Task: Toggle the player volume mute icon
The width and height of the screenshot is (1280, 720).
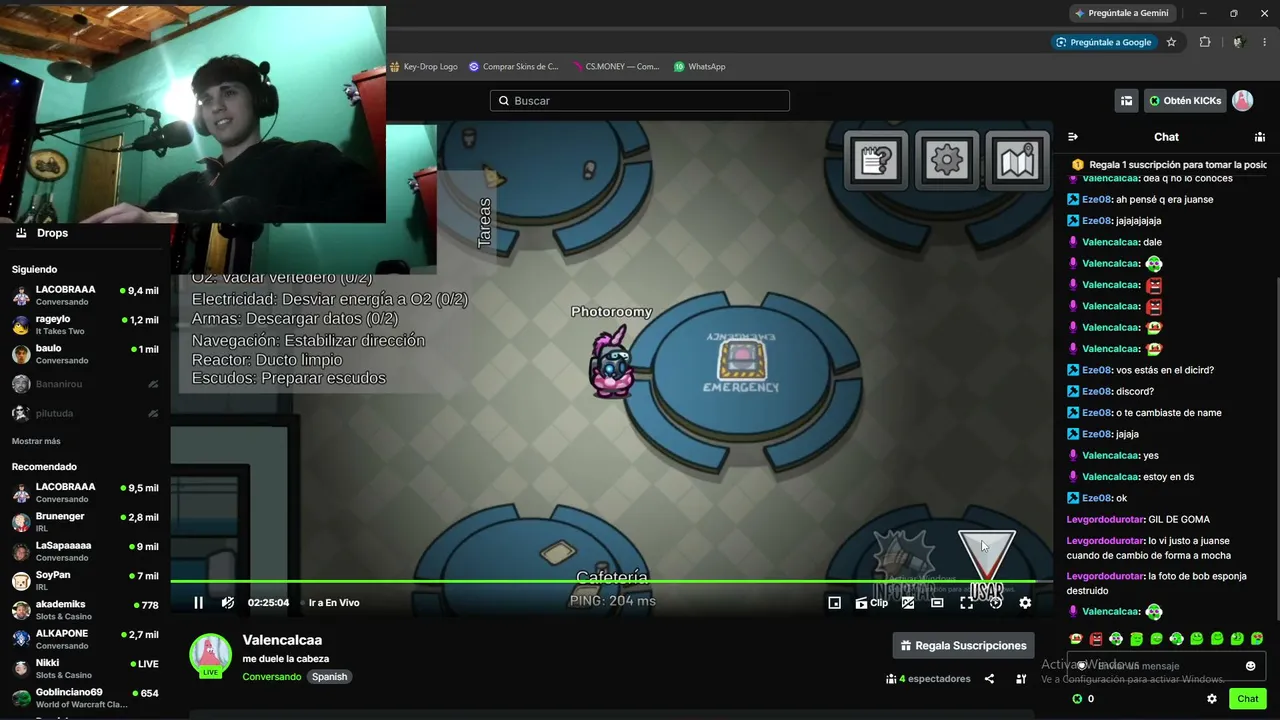Action: [x=228, y=602]
